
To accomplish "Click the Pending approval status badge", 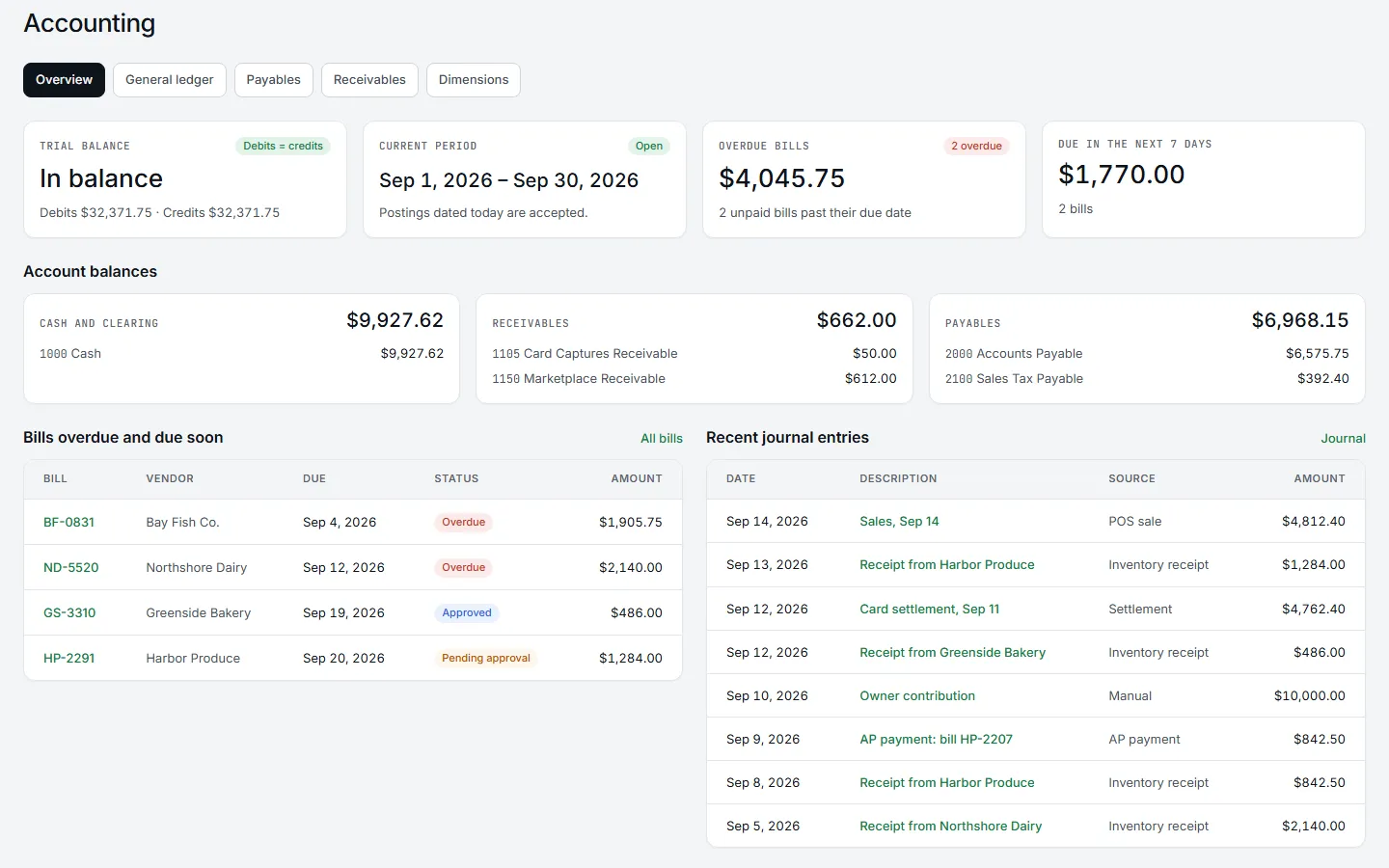I will [x=486, y=658].
